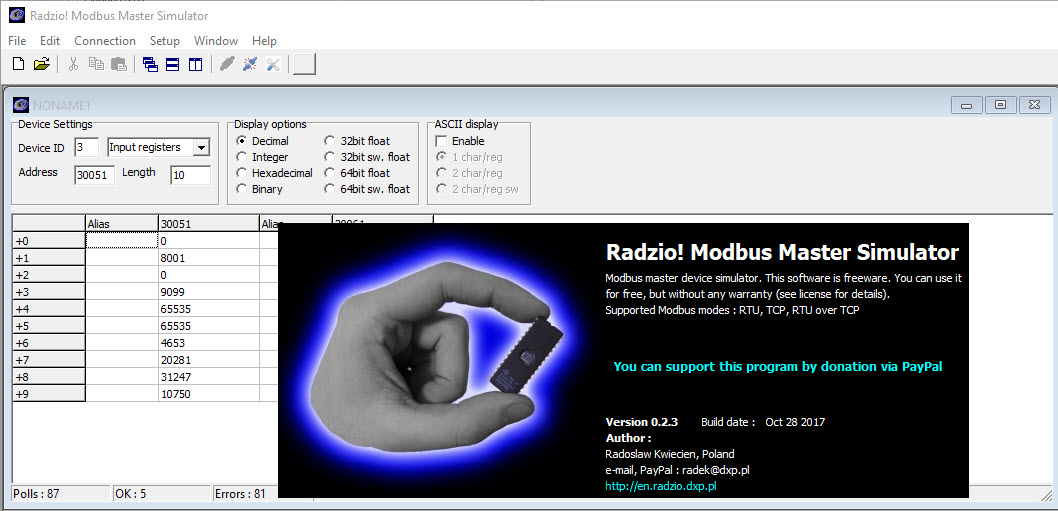Click the first Alias column header

pyautogui.click(x=121, y=223)
